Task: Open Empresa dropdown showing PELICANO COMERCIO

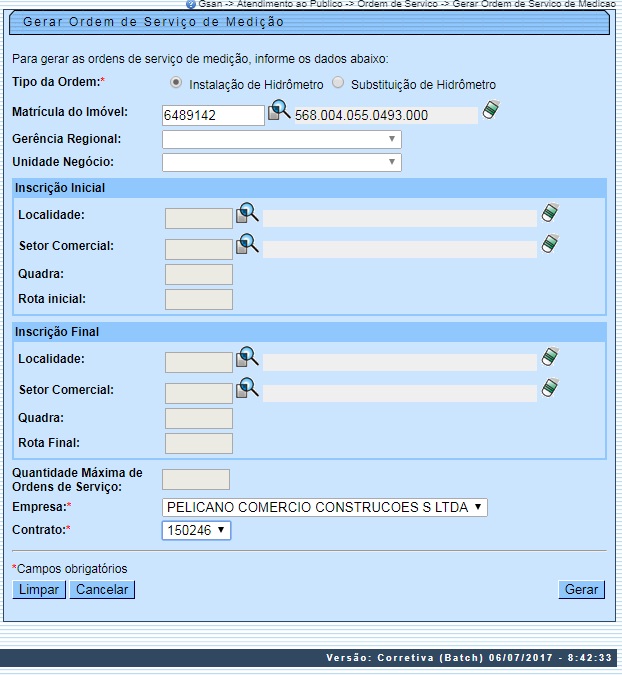Action: [x=325, y=507]
